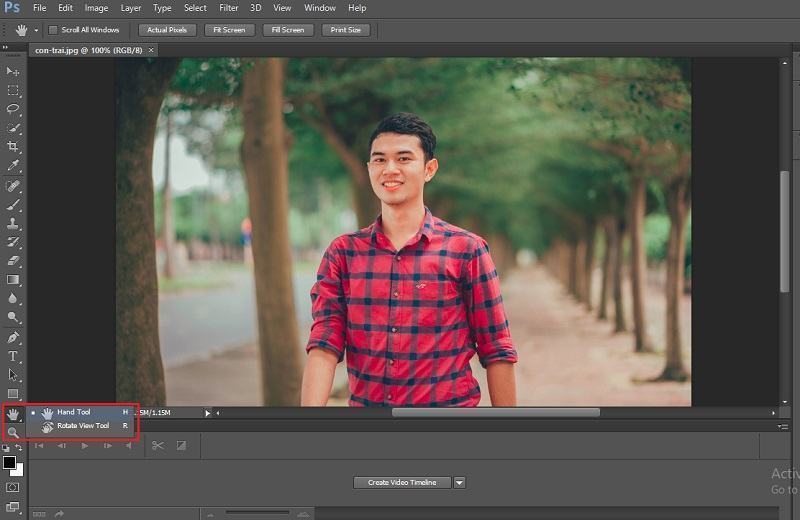Open the background white color swatch

18,471
